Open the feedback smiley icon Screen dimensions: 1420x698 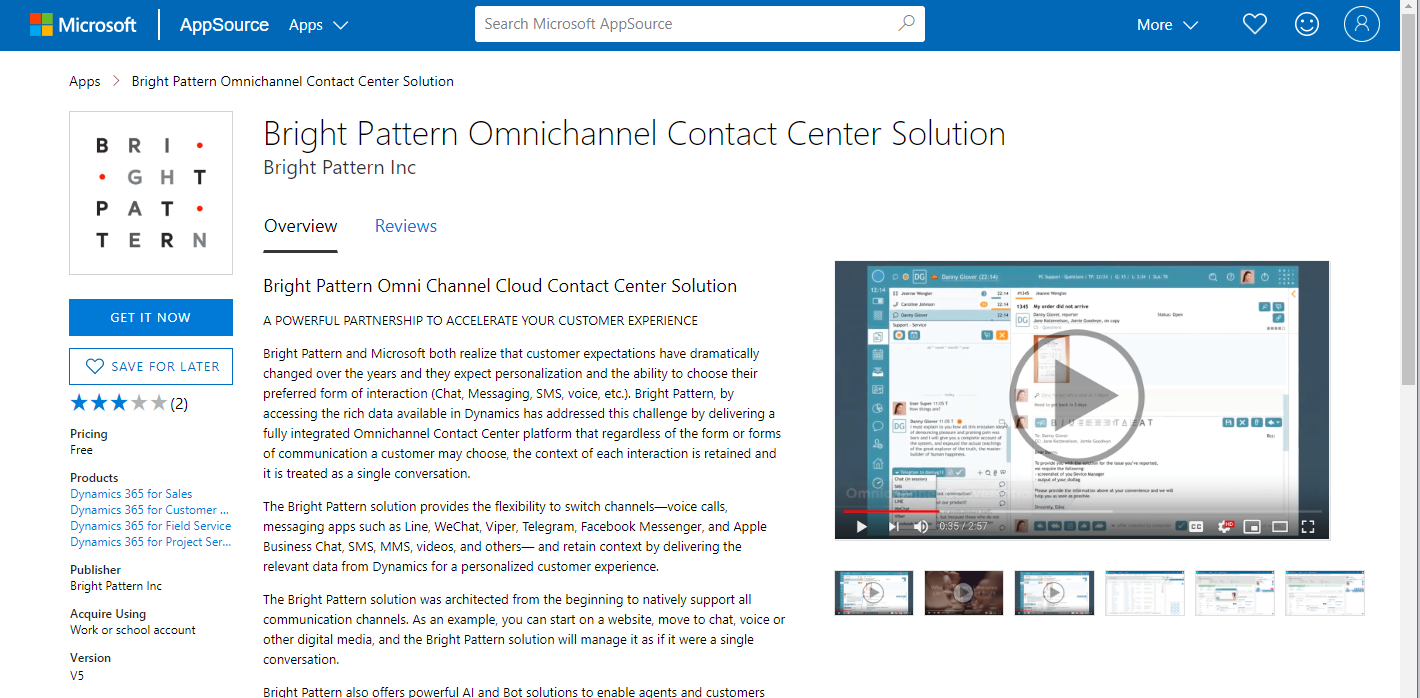click(1307, 24)
